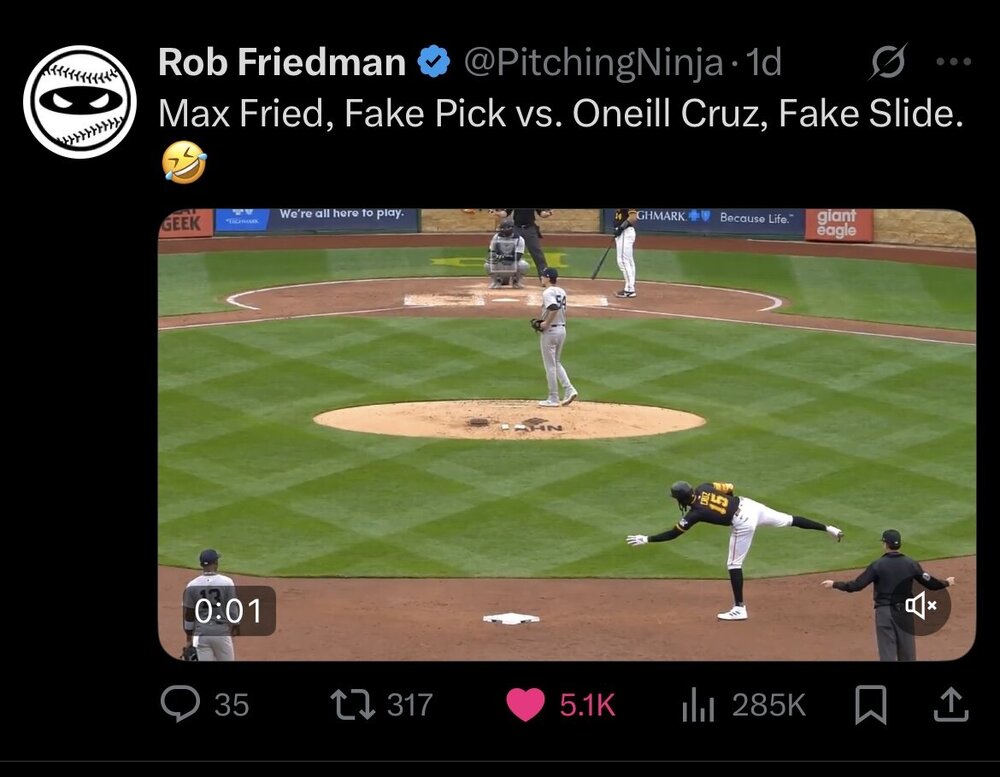Screen dimensions: 1000x777
Task: Unmute the video sound
Action: [x=920, y=605]
